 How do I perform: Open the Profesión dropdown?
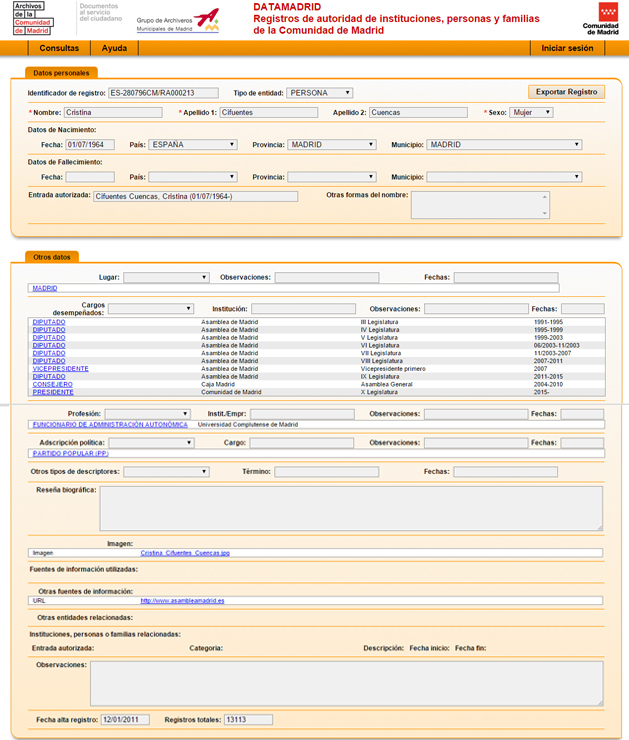click(147, 414)
